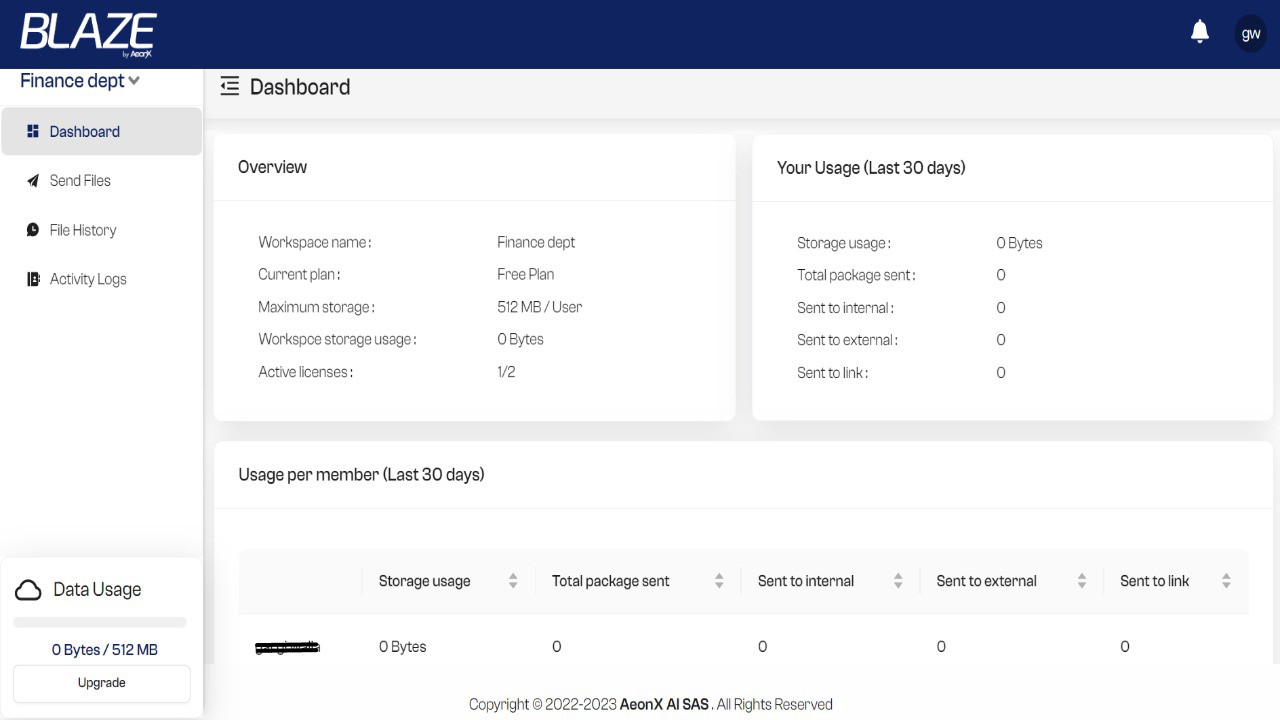Click the File History clock icon
The width and height of the screenshot is (1280, 720).
[x=32, y=230]
